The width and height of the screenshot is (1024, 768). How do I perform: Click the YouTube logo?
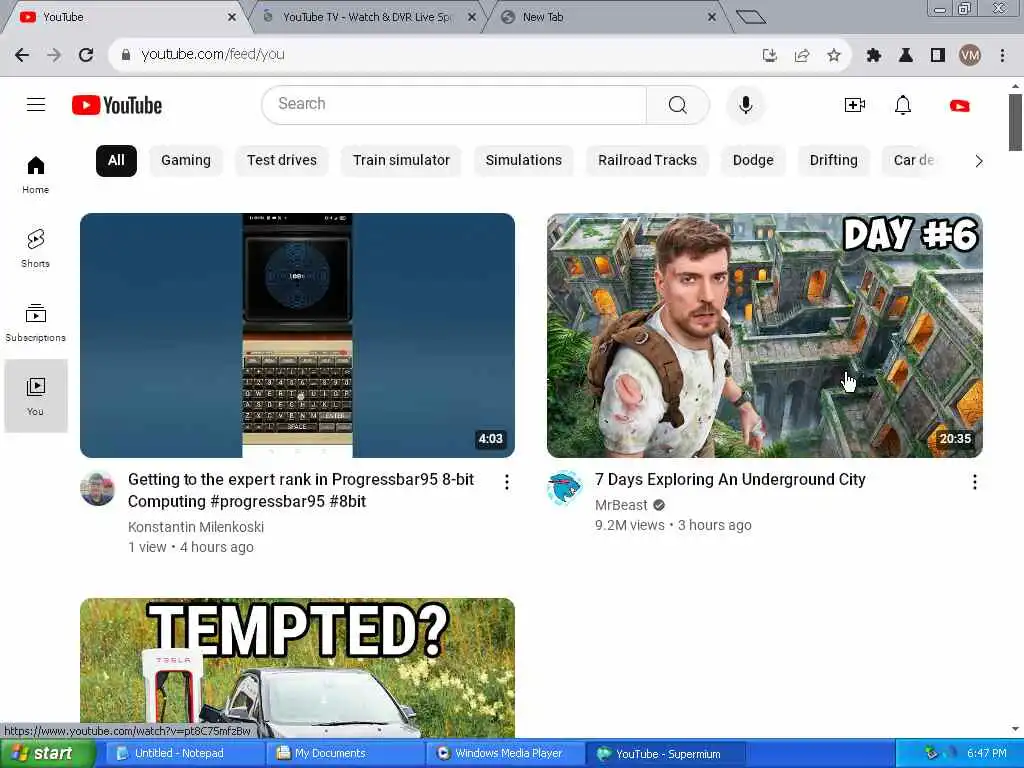coord(117,105)
